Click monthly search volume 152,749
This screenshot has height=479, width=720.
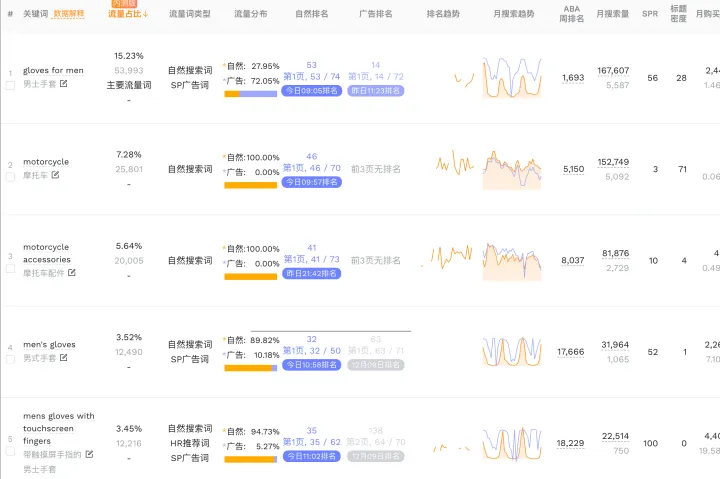613,162
